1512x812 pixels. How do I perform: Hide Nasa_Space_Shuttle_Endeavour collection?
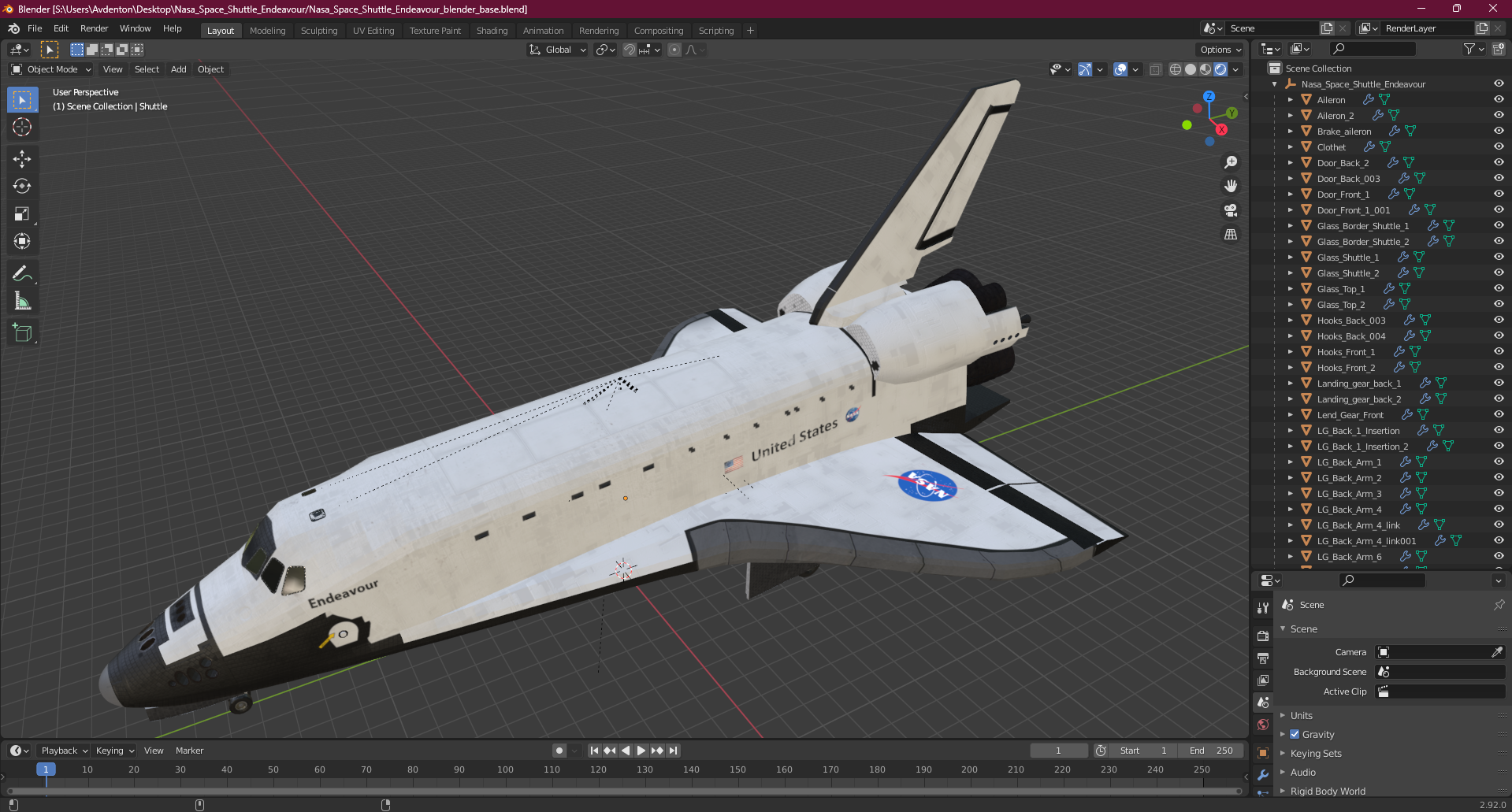pos(1499,84)
